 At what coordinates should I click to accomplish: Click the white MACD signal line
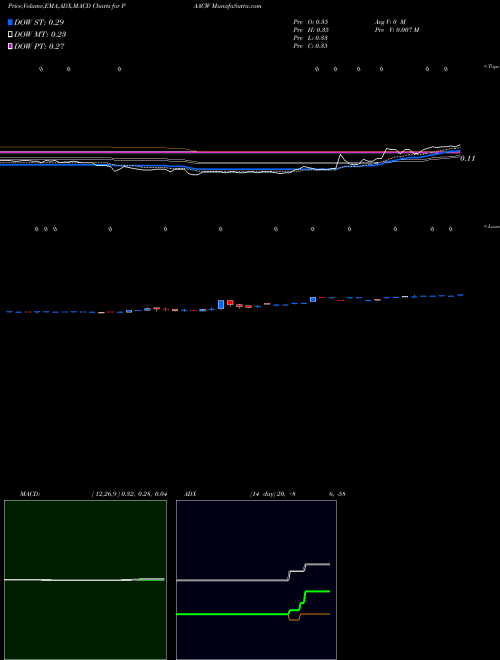pos(84,580)
